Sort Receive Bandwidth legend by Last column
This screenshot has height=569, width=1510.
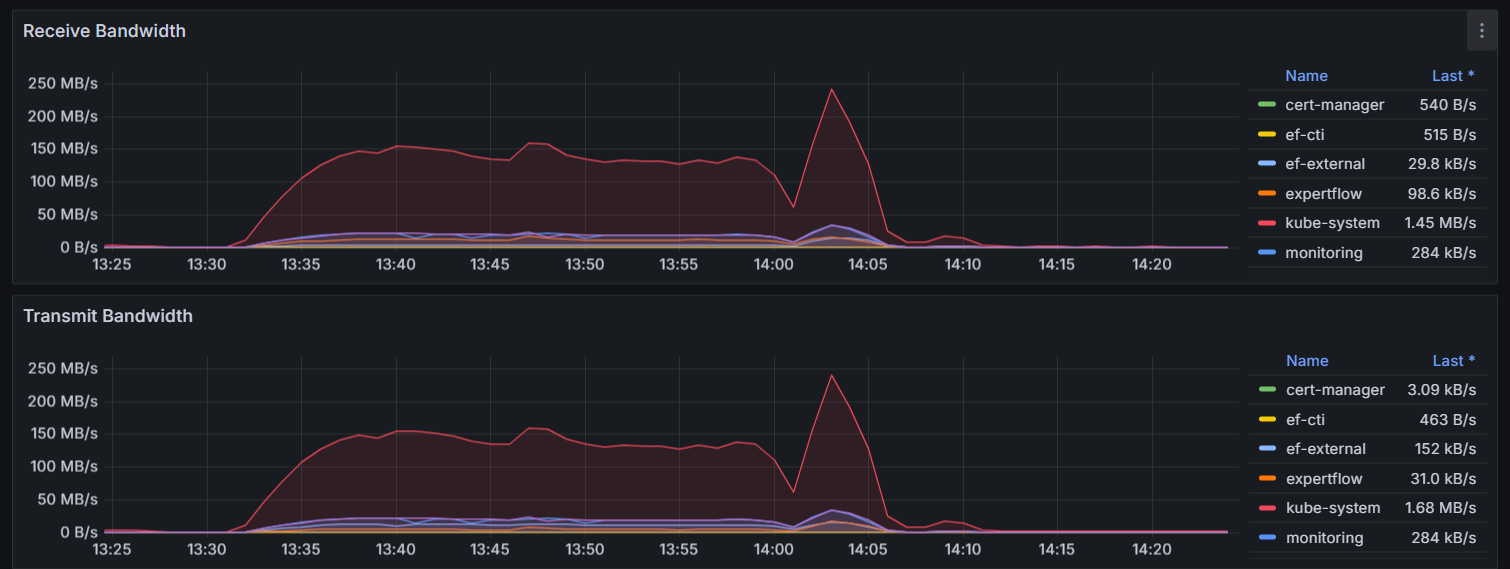coord(1452,76)
